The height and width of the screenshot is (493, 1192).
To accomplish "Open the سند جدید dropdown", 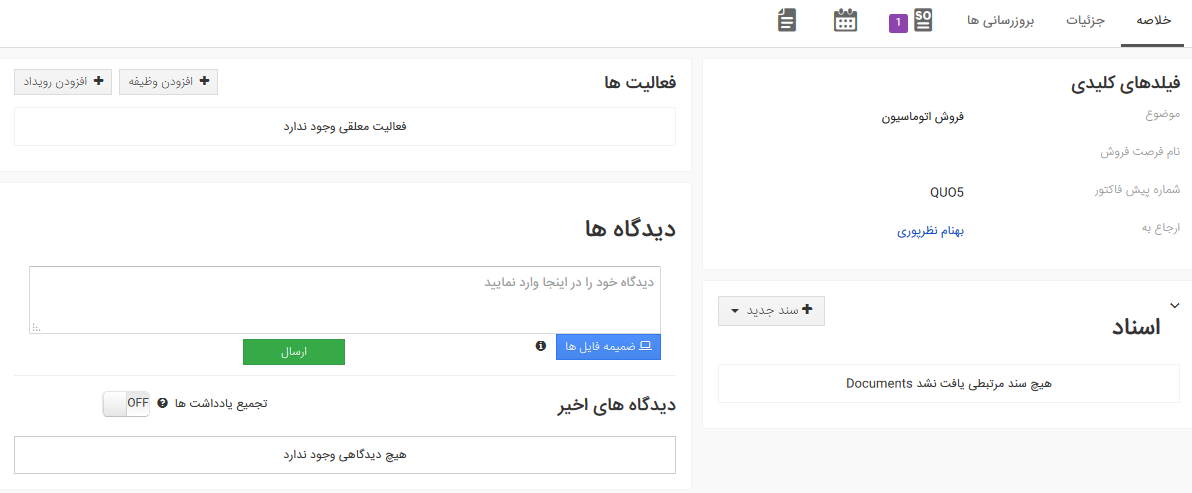I will pos(771,311).
